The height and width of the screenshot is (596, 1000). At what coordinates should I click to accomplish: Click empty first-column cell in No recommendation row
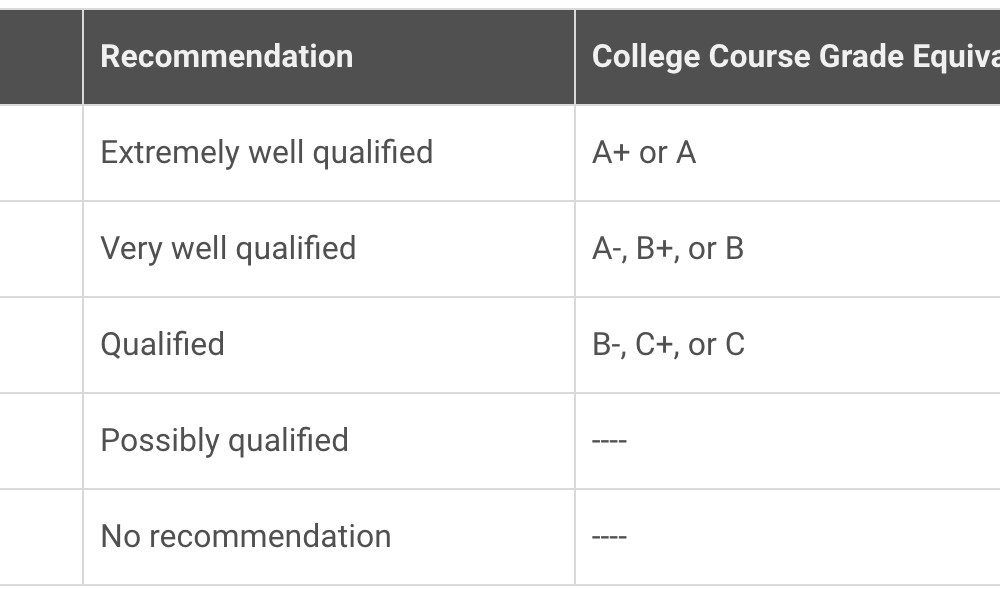tap(41, 537)
